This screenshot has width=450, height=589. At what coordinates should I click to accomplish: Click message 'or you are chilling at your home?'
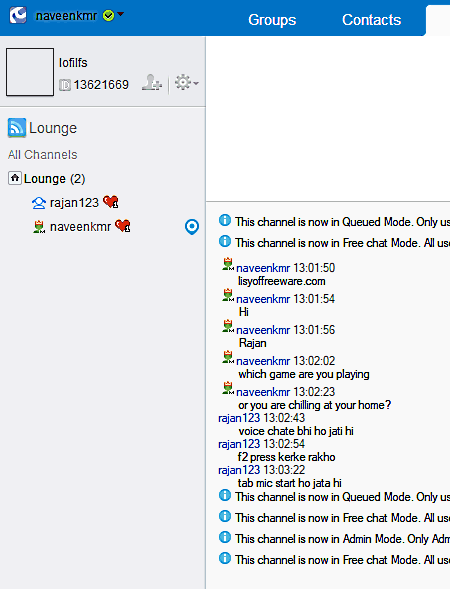tap(315, 405)
